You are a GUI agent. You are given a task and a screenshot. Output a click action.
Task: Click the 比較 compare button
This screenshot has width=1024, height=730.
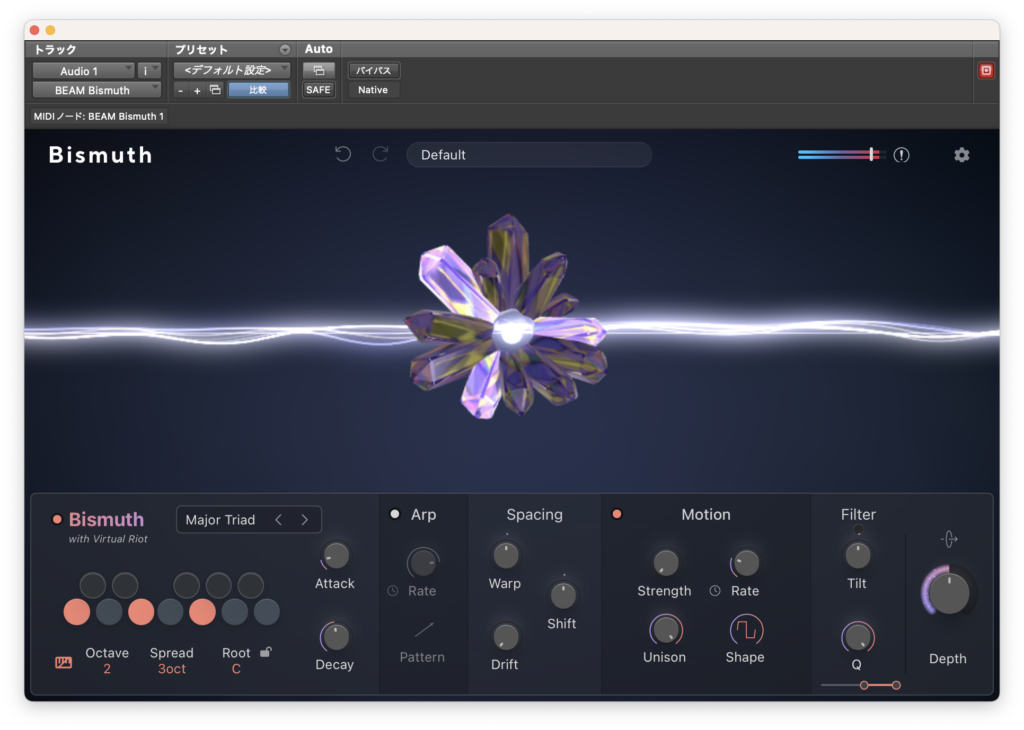(258, 90)
